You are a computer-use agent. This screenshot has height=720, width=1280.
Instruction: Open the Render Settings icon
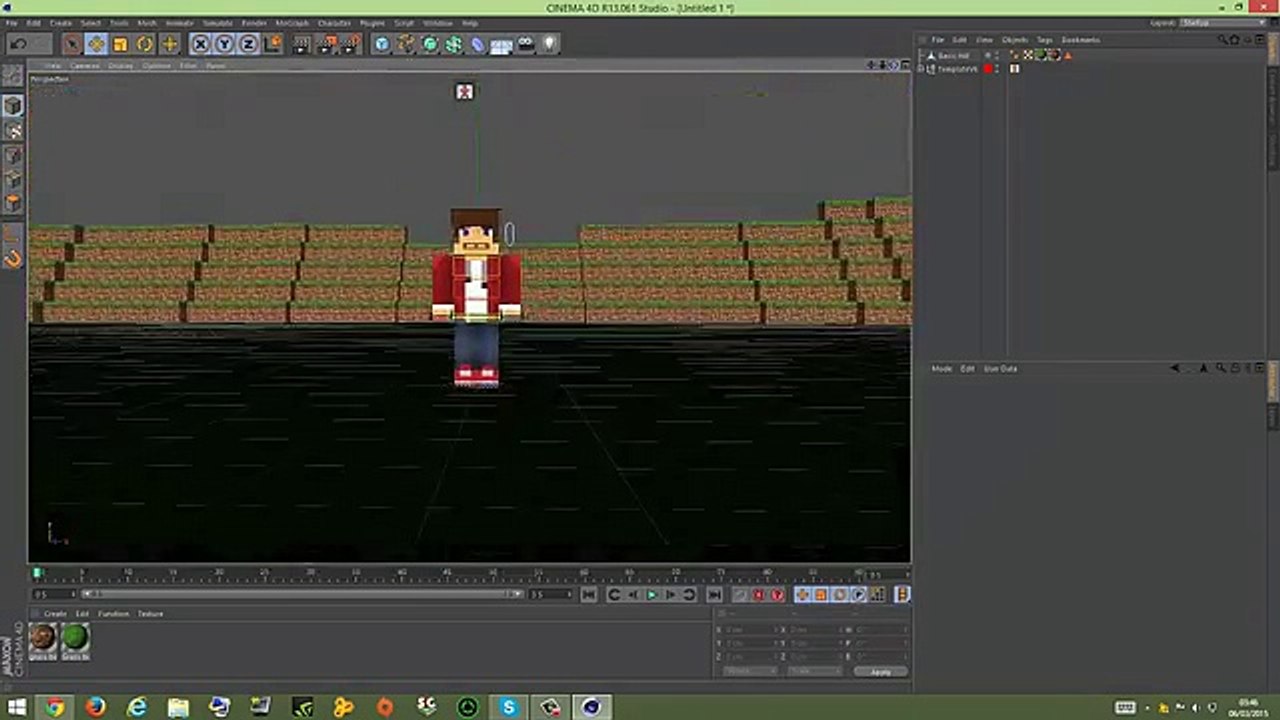(x=351, y=44)
